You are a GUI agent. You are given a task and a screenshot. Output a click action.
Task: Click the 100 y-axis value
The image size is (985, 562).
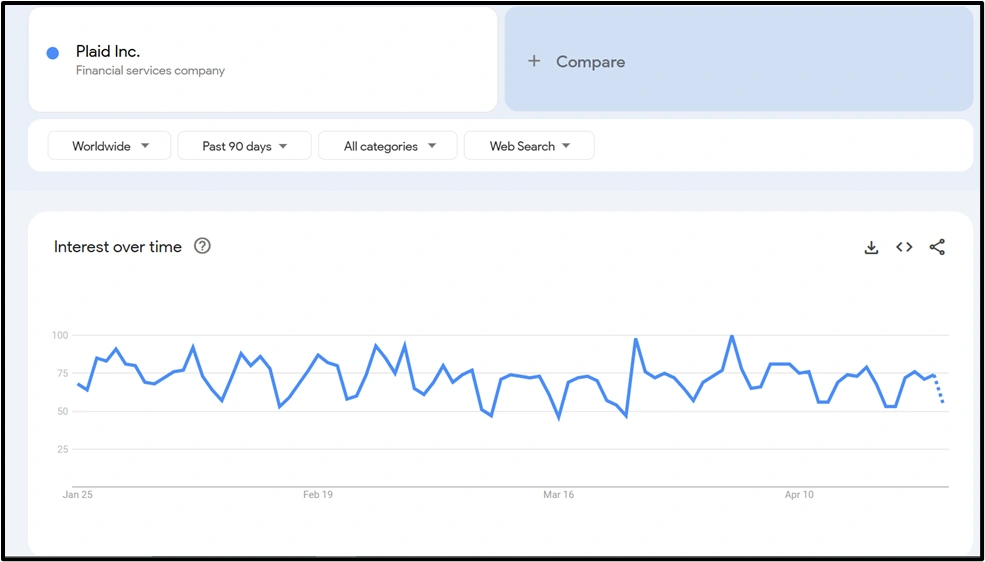click(x=60, y=335)
